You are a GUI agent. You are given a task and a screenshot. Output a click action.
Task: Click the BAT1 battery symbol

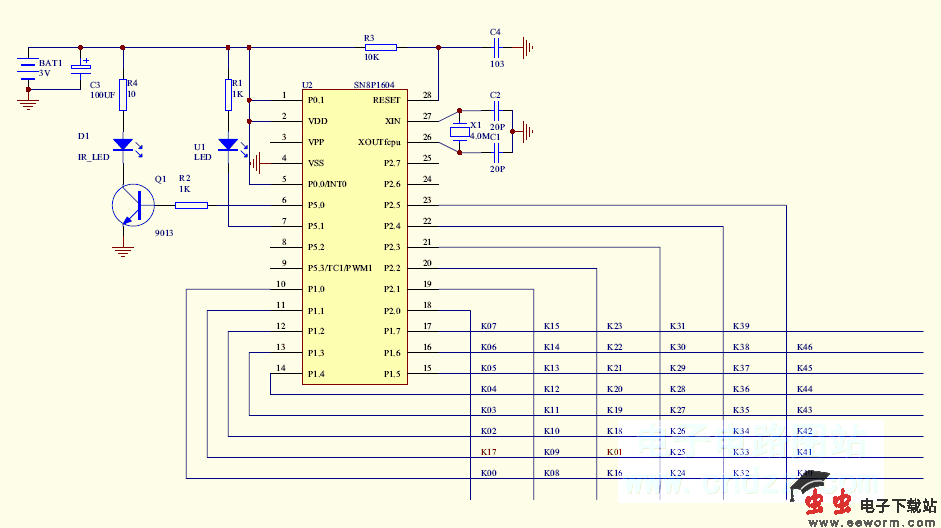tap(28, 69)
